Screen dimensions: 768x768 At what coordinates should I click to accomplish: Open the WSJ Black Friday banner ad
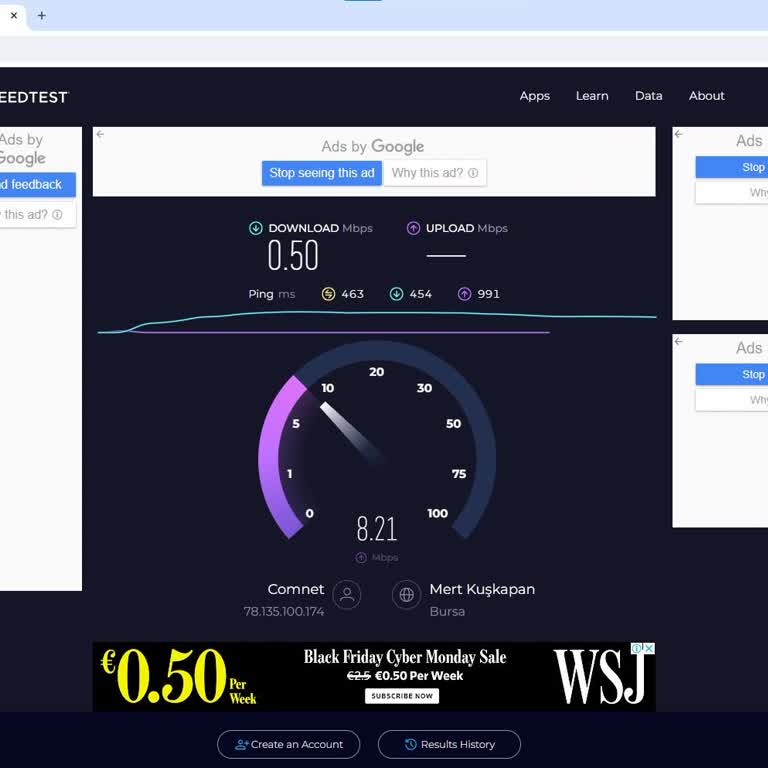tap(374, 677)
